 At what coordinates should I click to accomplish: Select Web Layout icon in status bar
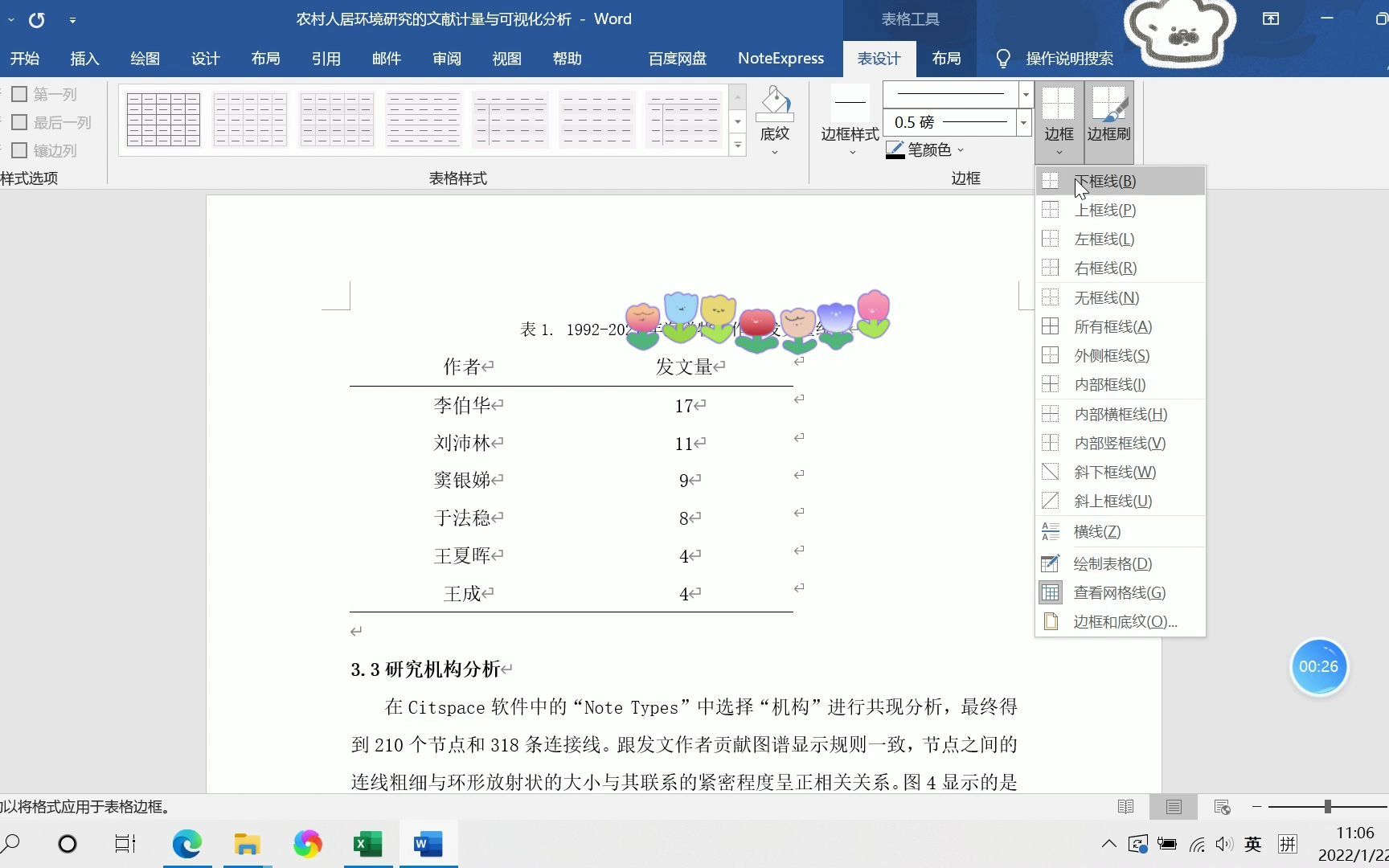[1223, 806]
